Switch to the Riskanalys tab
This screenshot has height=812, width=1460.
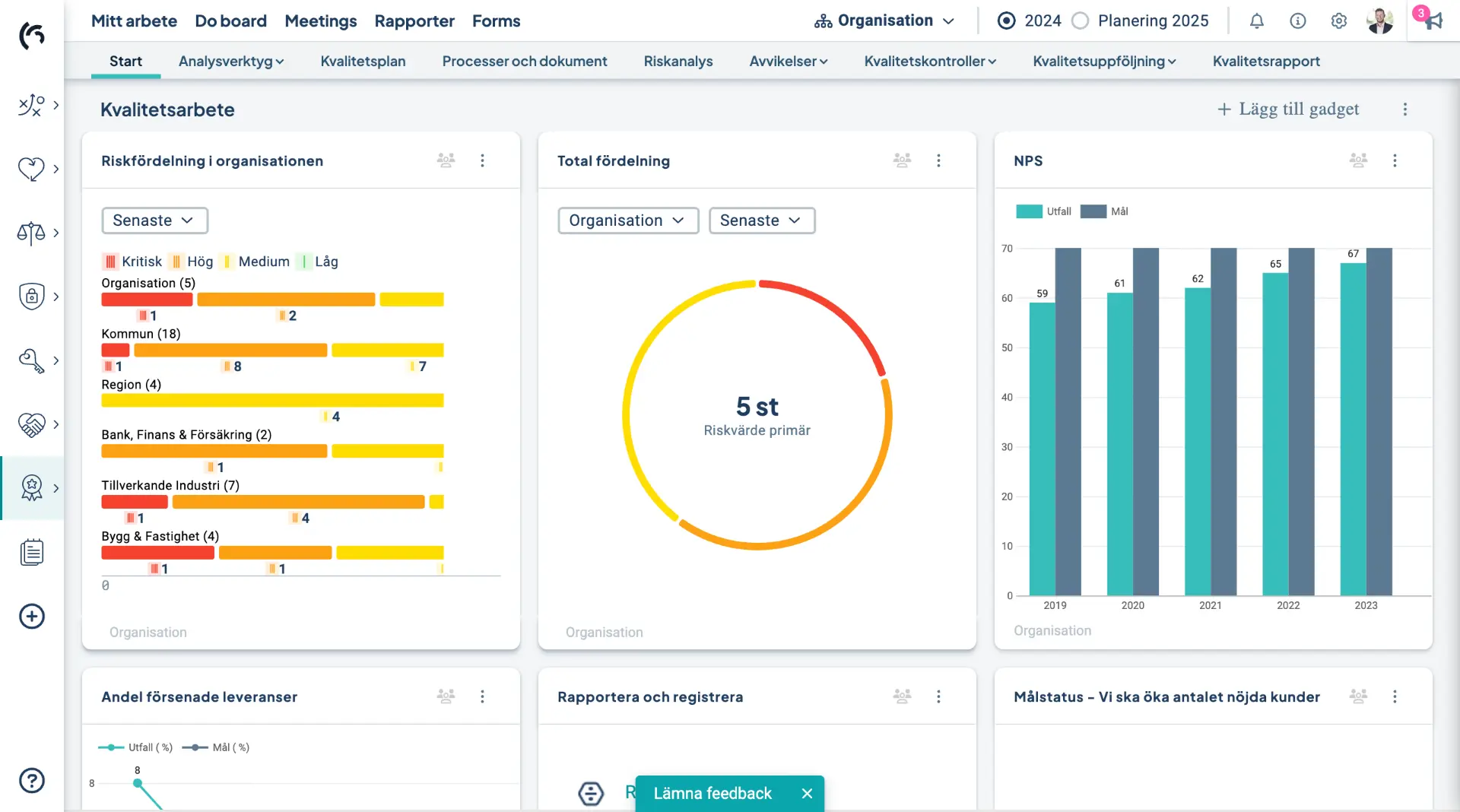[678, 62]
